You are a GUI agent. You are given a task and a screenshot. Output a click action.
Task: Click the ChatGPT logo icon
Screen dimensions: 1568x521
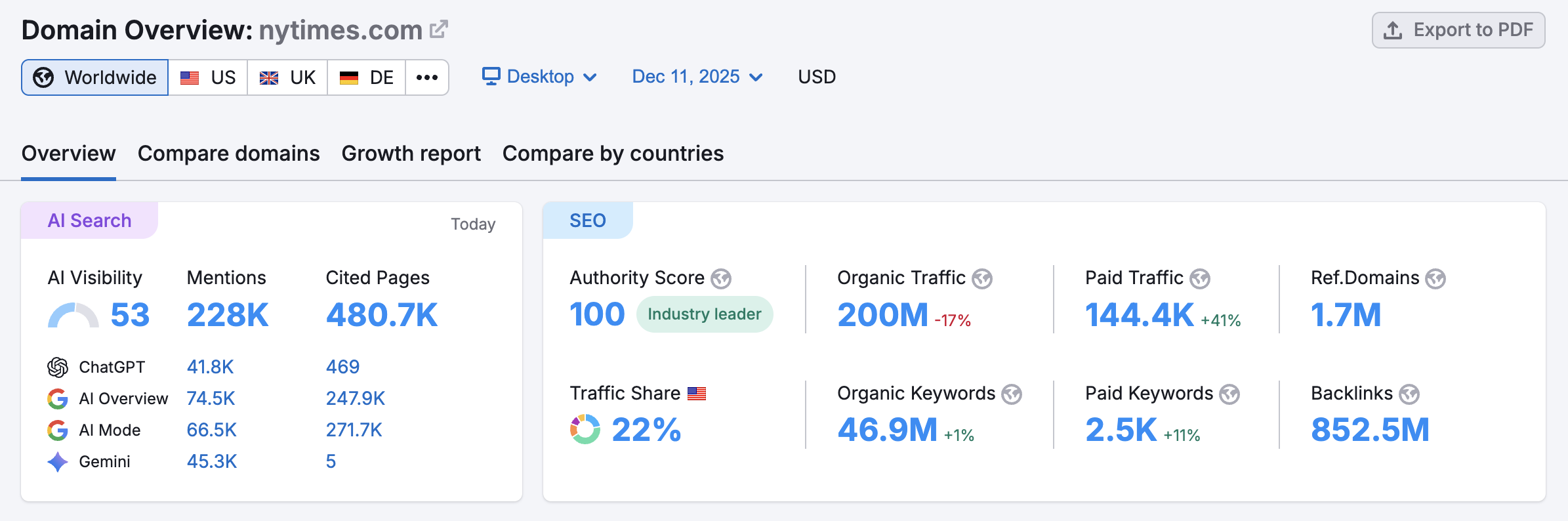58,367
